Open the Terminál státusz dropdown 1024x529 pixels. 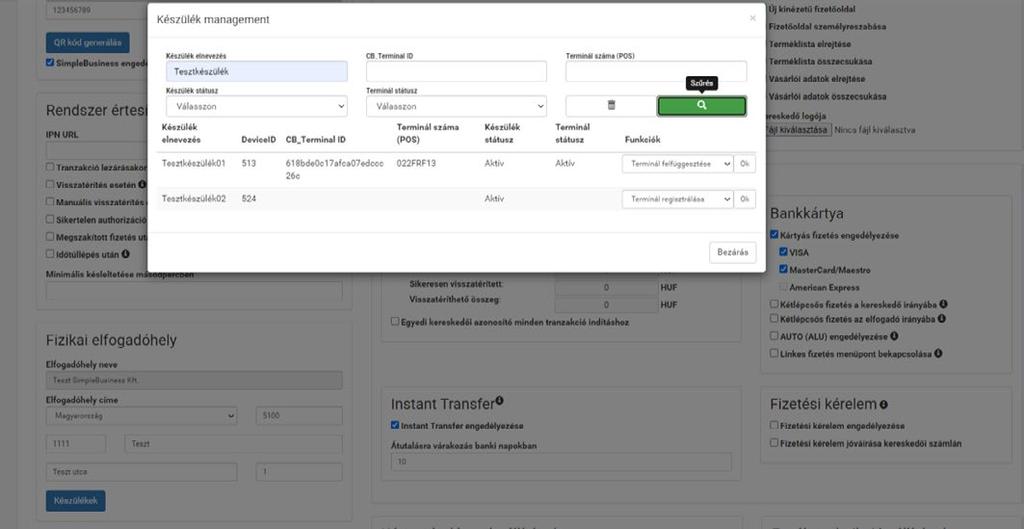click(x=456, y=106)
